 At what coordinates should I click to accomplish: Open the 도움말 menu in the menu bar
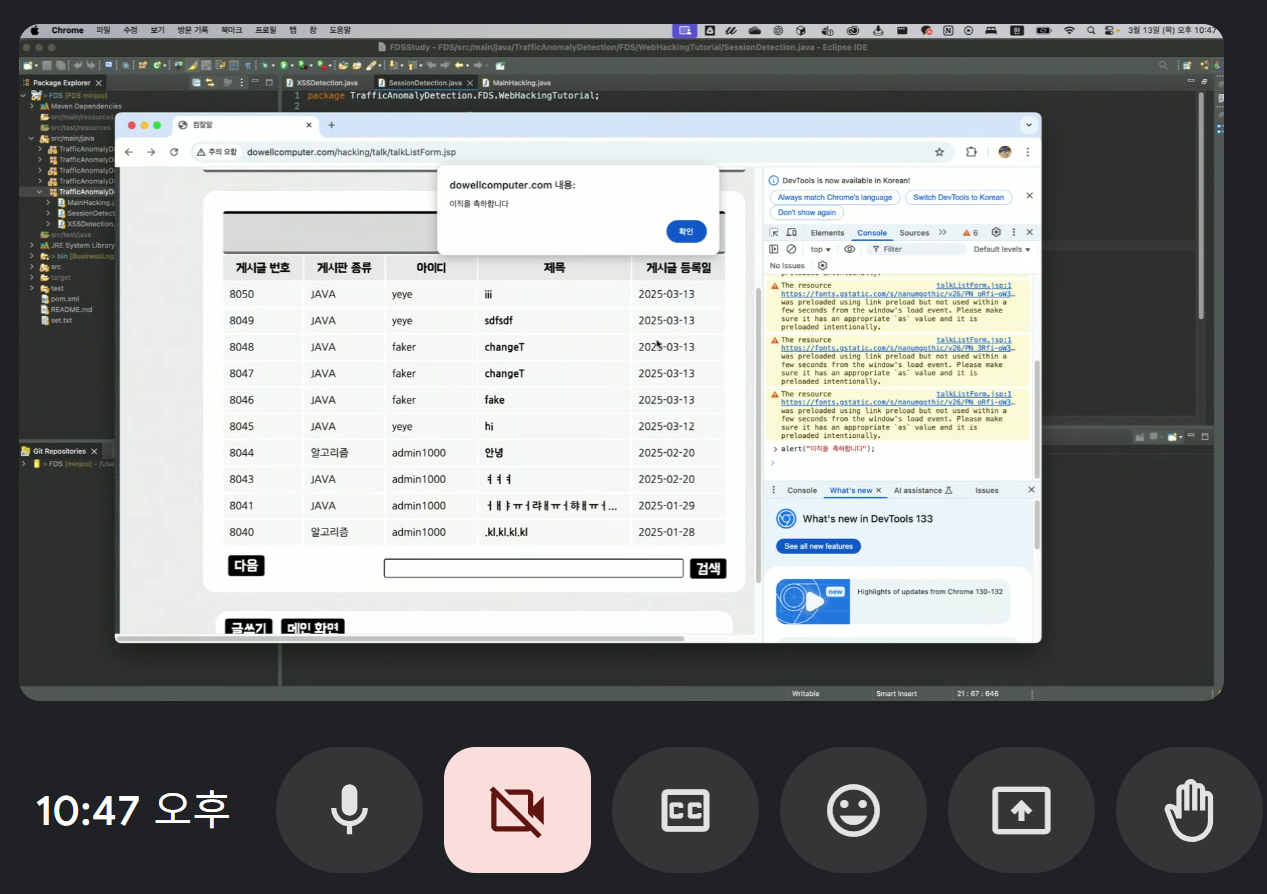click(x=340, y=31)
